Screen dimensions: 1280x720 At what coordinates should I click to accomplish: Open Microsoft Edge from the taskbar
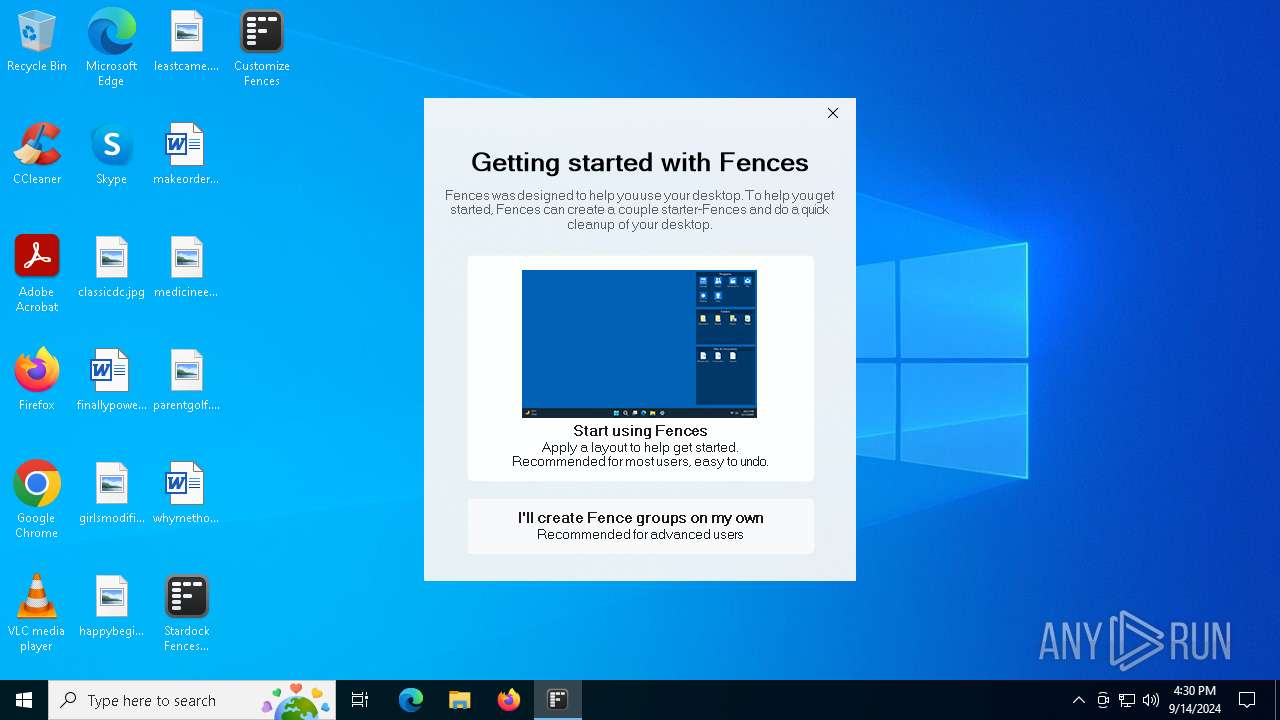[411, 700]
